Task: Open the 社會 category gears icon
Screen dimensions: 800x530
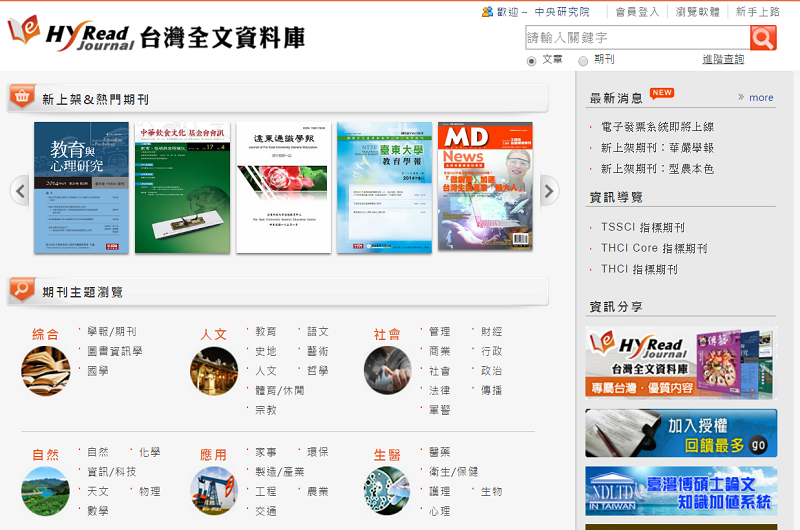Action: pyautogui.click(x=387, y=369)
